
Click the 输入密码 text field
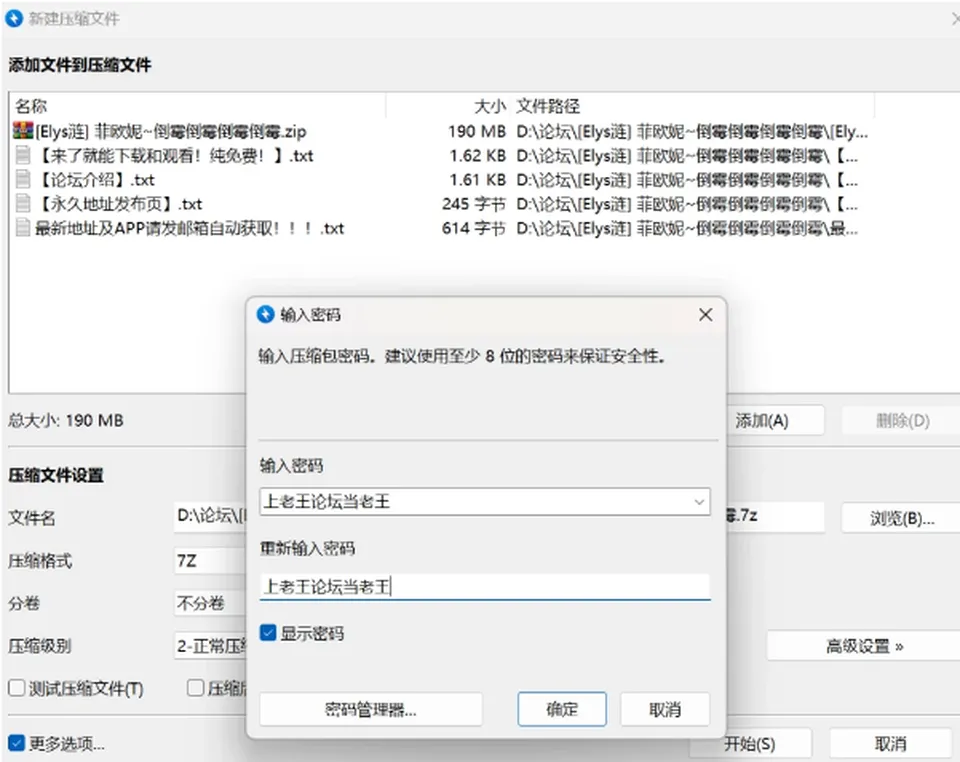484,502
